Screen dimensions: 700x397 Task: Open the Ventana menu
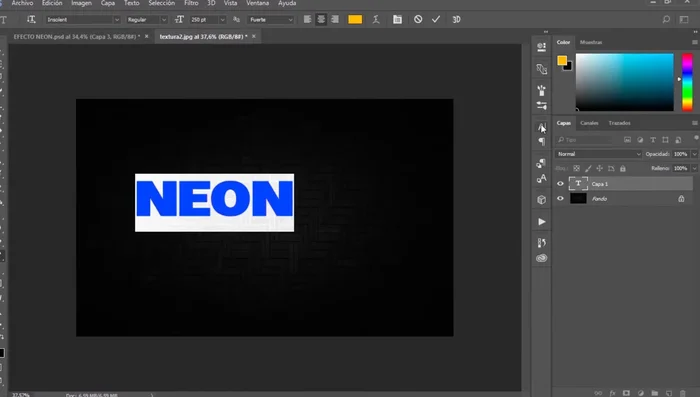pos(258,3)
